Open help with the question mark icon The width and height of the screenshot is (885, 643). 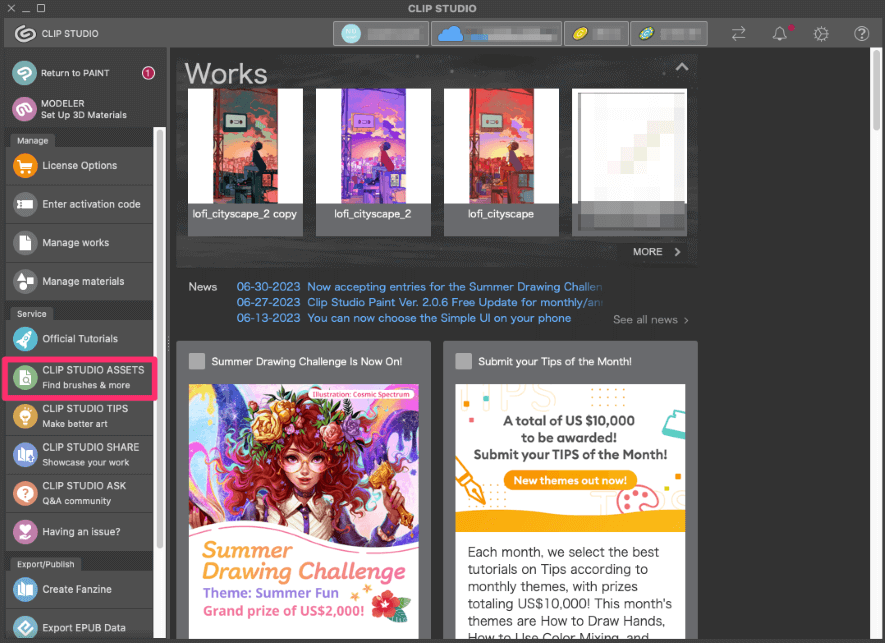coord(861,33)
